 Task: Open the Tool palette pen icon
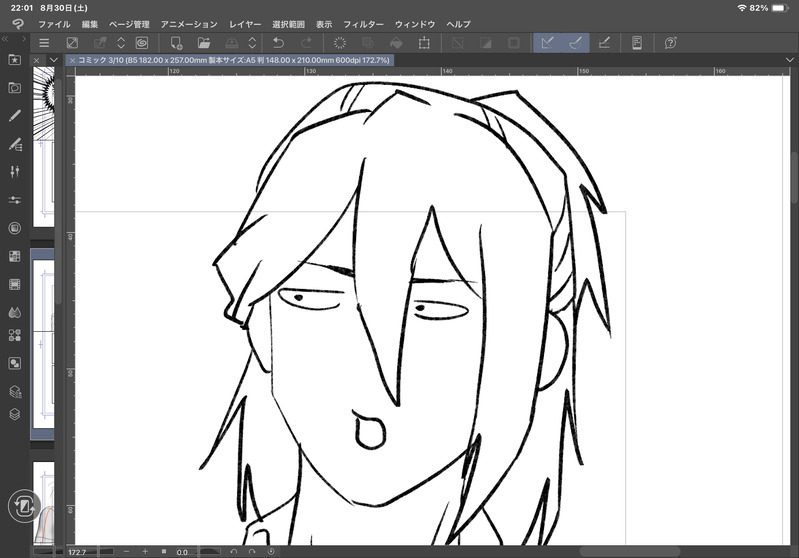click(x=15, y=116)
